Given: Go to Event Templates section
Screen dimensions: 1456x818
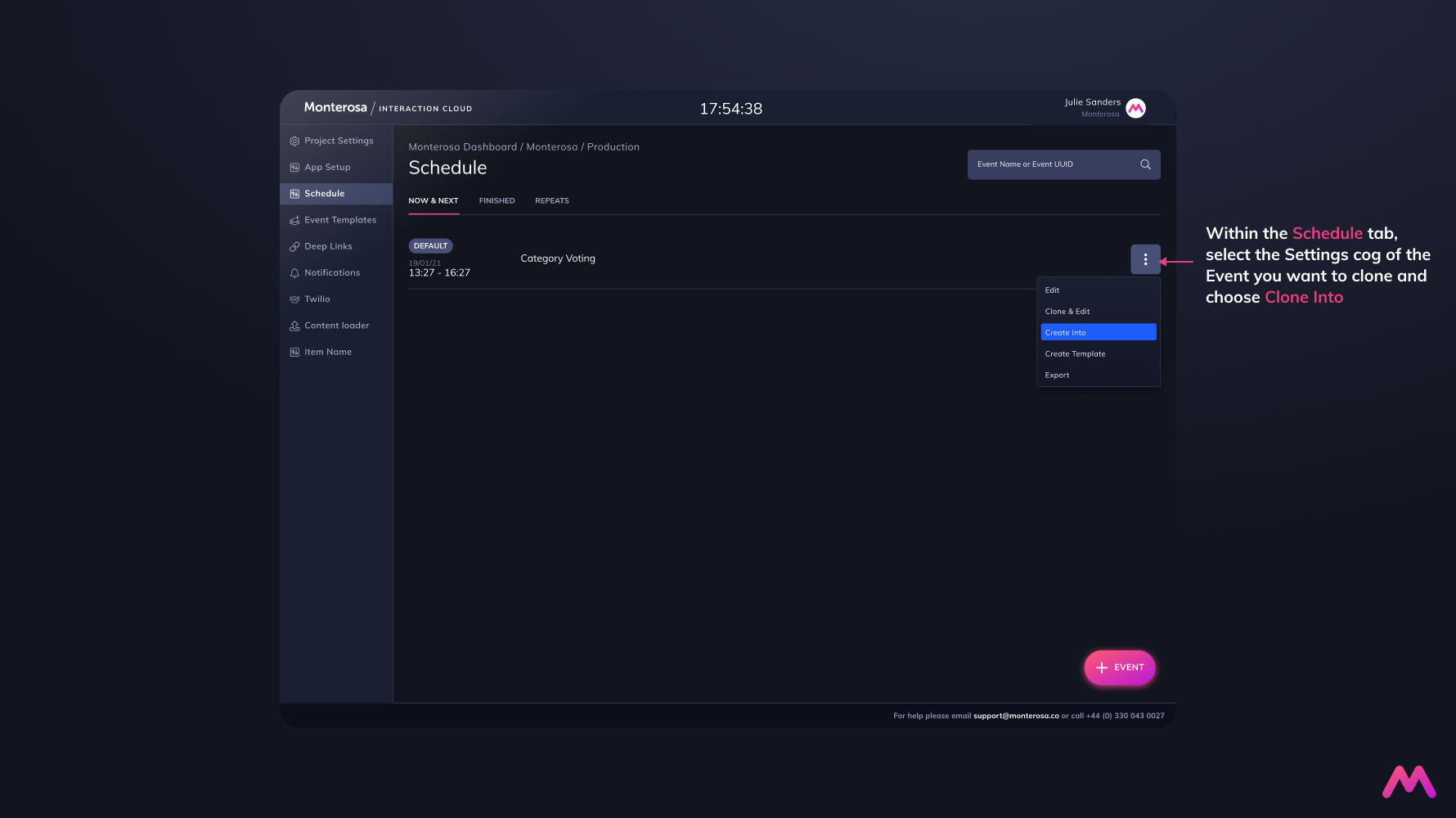Looking at the screenshot, I should (336, 220).
